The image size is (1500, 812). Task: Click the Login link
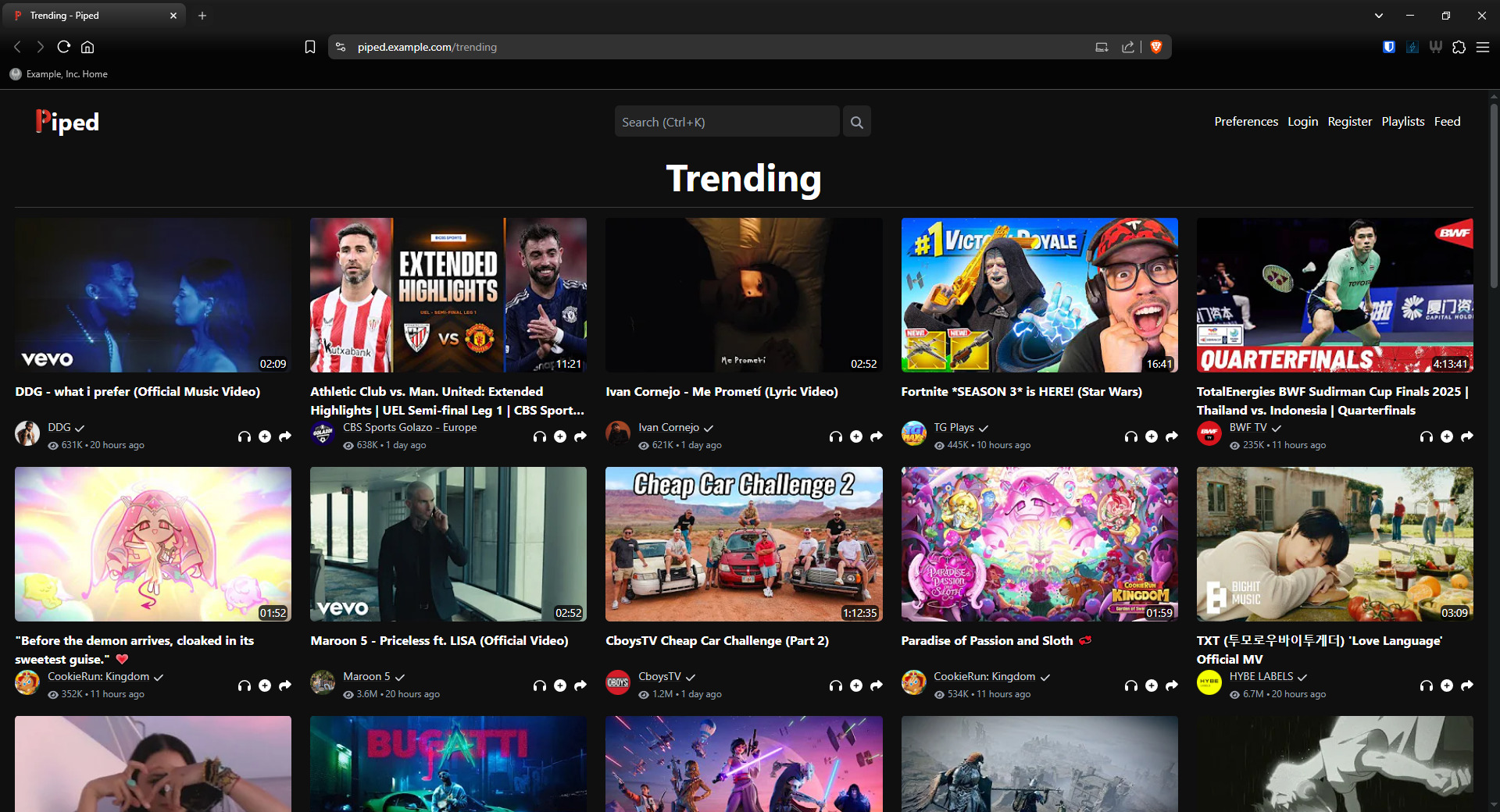pos(1302,122)
